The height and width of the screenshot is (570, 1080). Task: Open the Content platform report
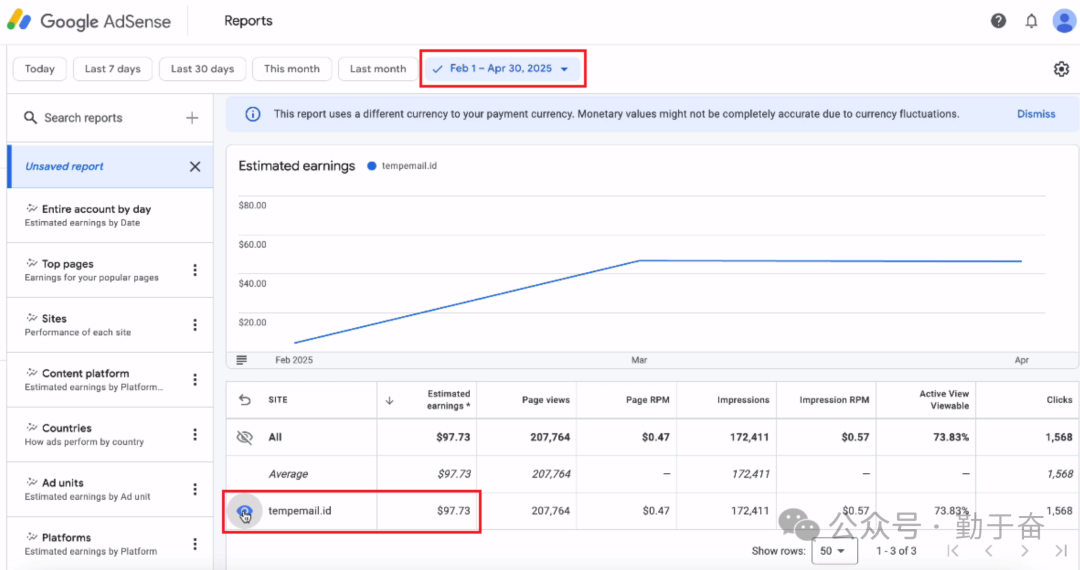click(110, 380)
